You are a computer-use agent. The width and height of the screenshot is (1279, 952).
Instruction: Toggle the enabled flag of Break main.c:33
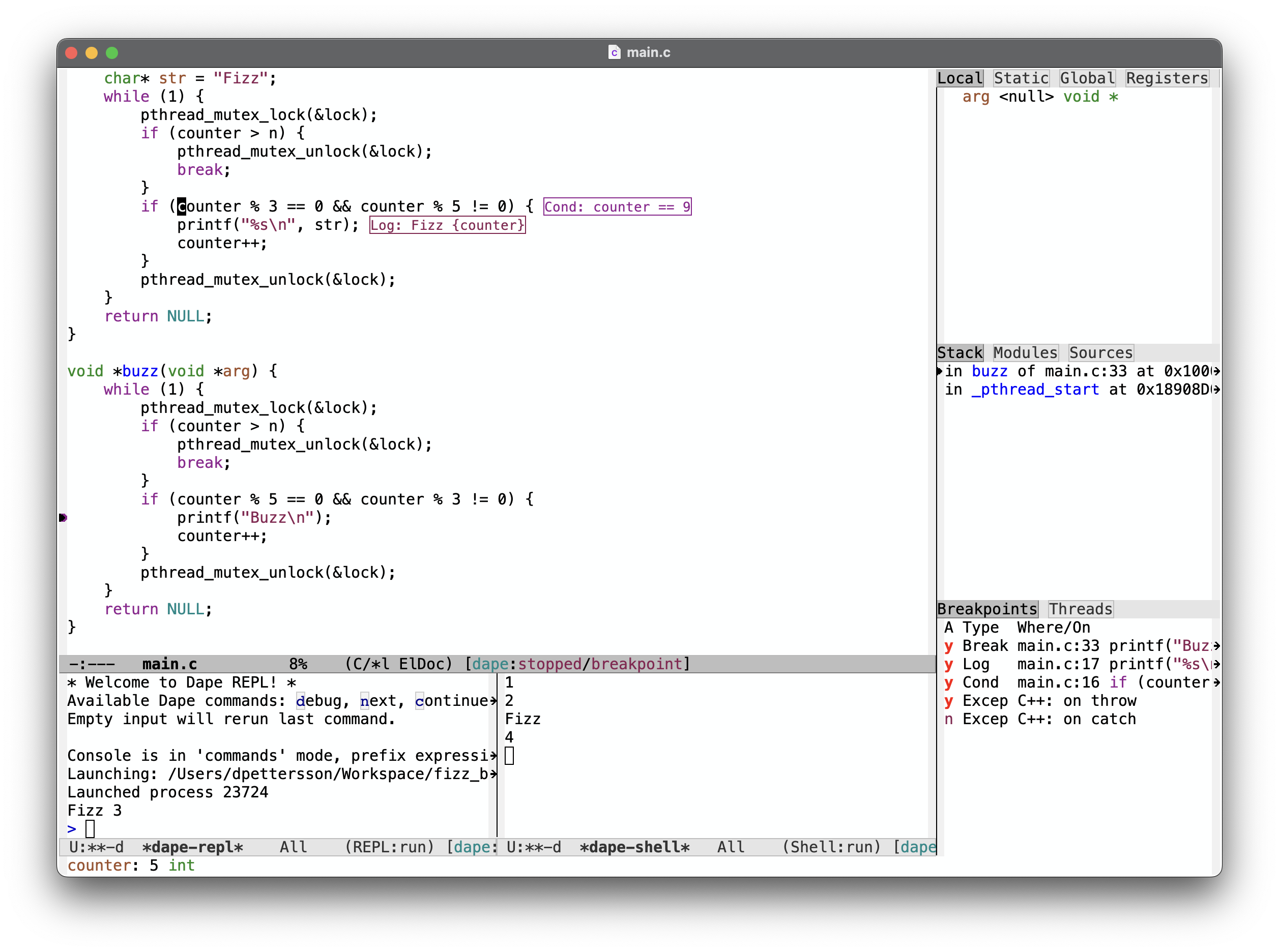coord(948,646)
